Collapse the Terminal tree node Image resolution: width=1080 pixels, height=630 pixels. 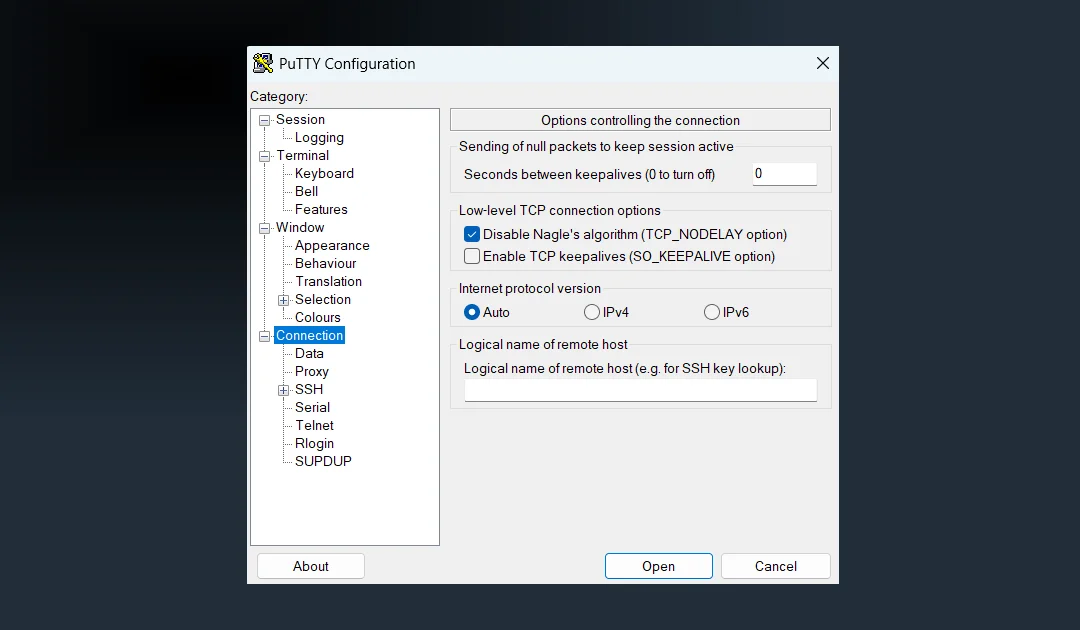(x=264, y=156)
